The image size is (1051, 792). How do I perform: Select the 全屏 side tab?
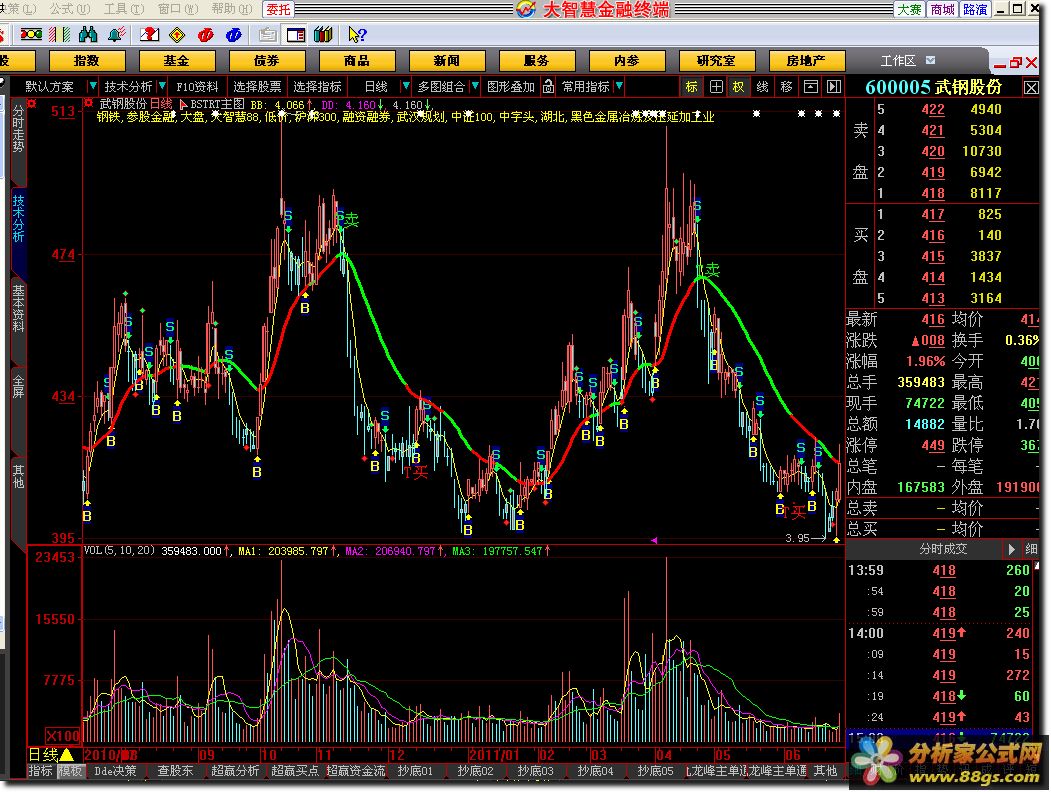tap(18, 387)
